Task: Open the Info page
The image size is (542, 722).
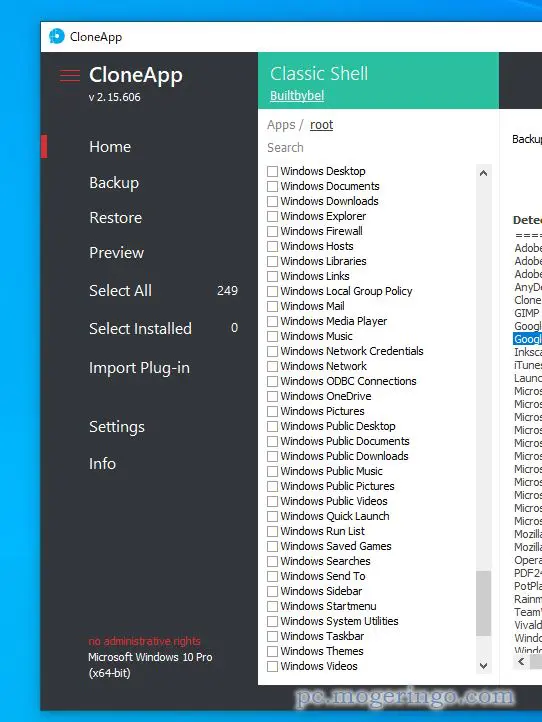Action: [102, 463]
